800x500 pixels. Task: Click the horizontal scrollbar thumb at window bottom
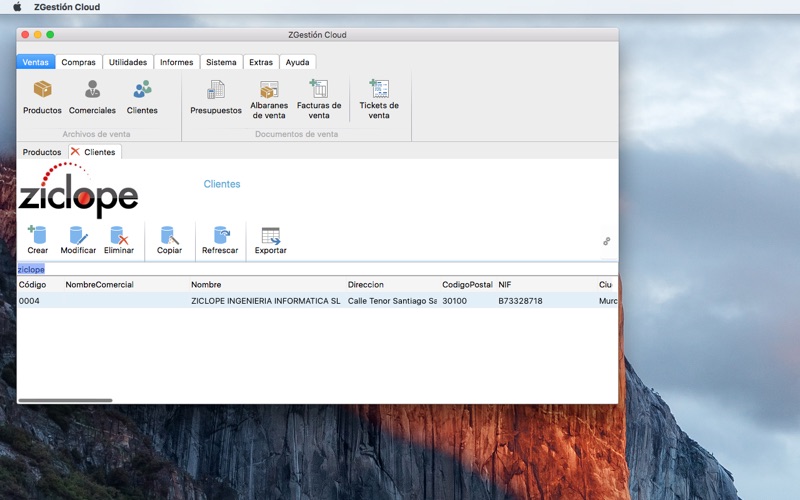[x=65, y=401]
